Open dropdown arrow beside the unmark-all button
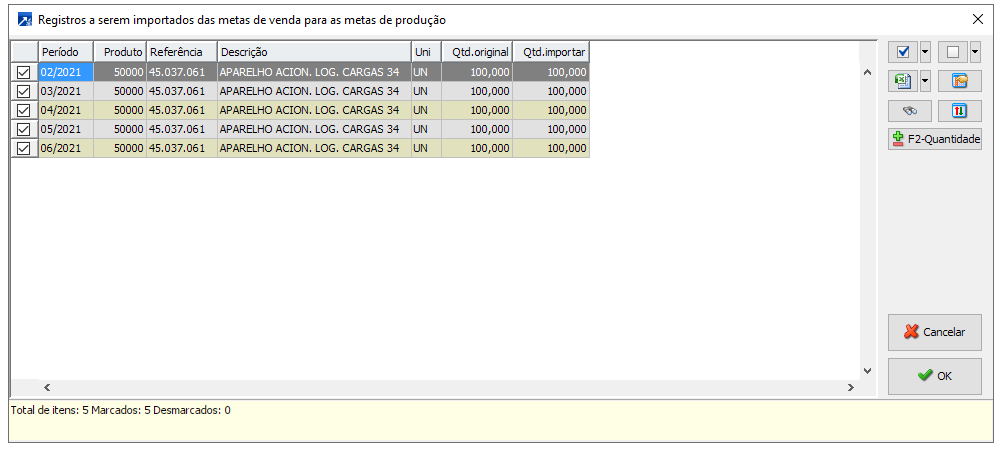Viewport: 1002px width, 450px height. point(975,52)
